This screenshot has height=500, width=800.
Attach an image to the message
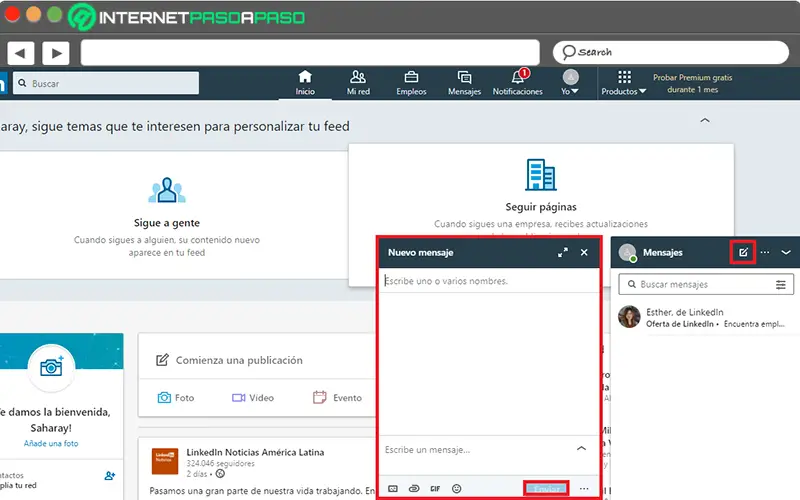point(392,489)
